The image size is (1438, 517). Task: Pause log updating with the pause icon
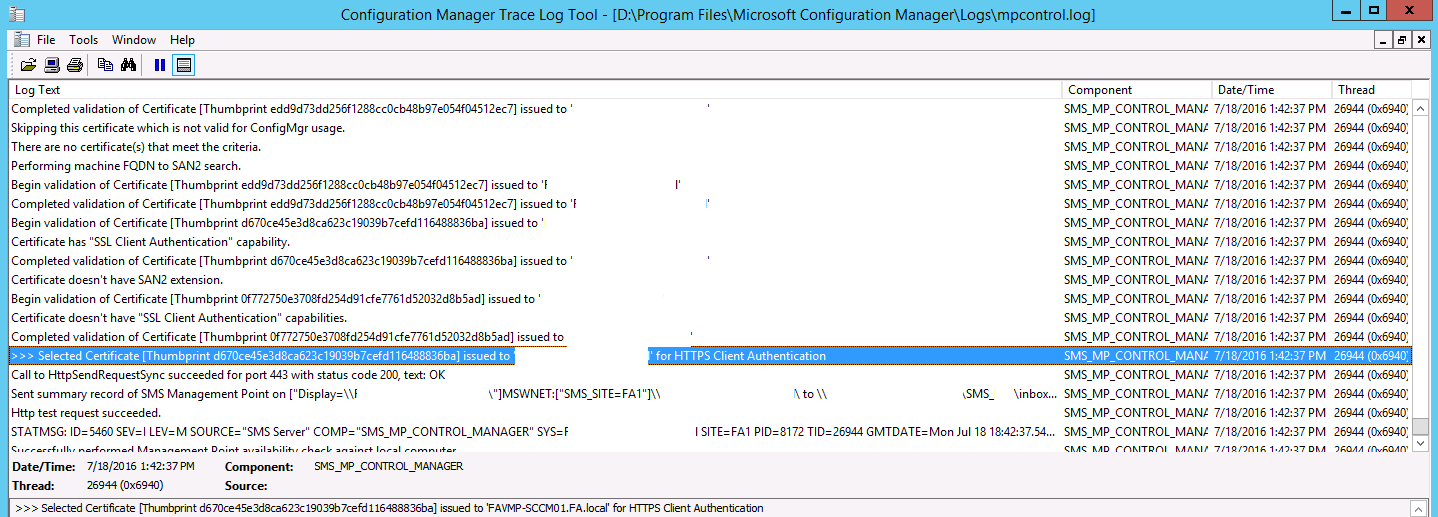(x=160, y=65)
